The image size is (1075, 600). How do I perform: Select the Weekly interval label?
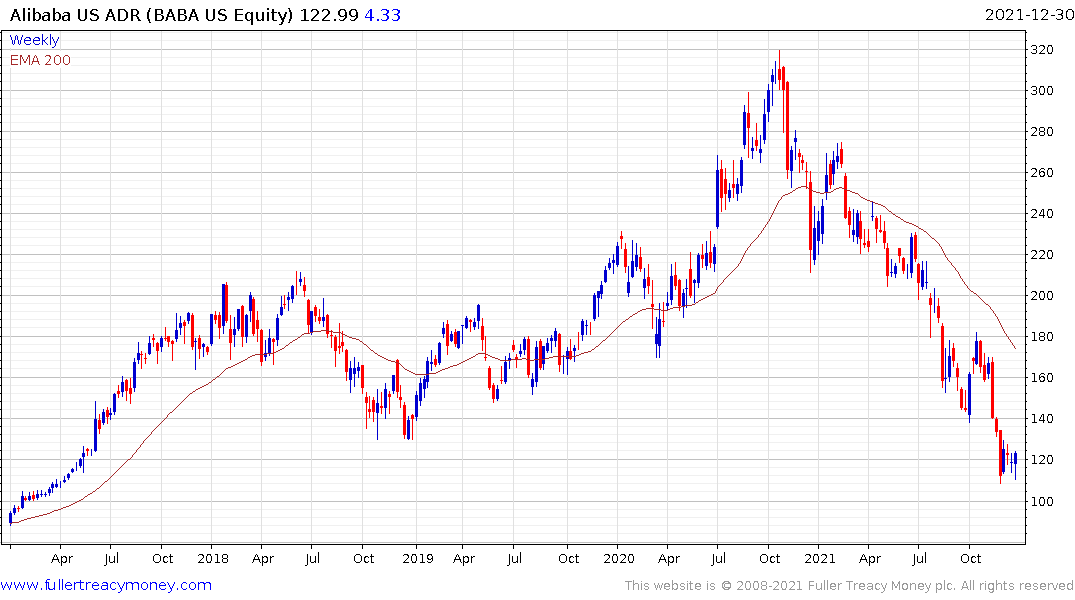pyautogui.click(x=34, y=40)
